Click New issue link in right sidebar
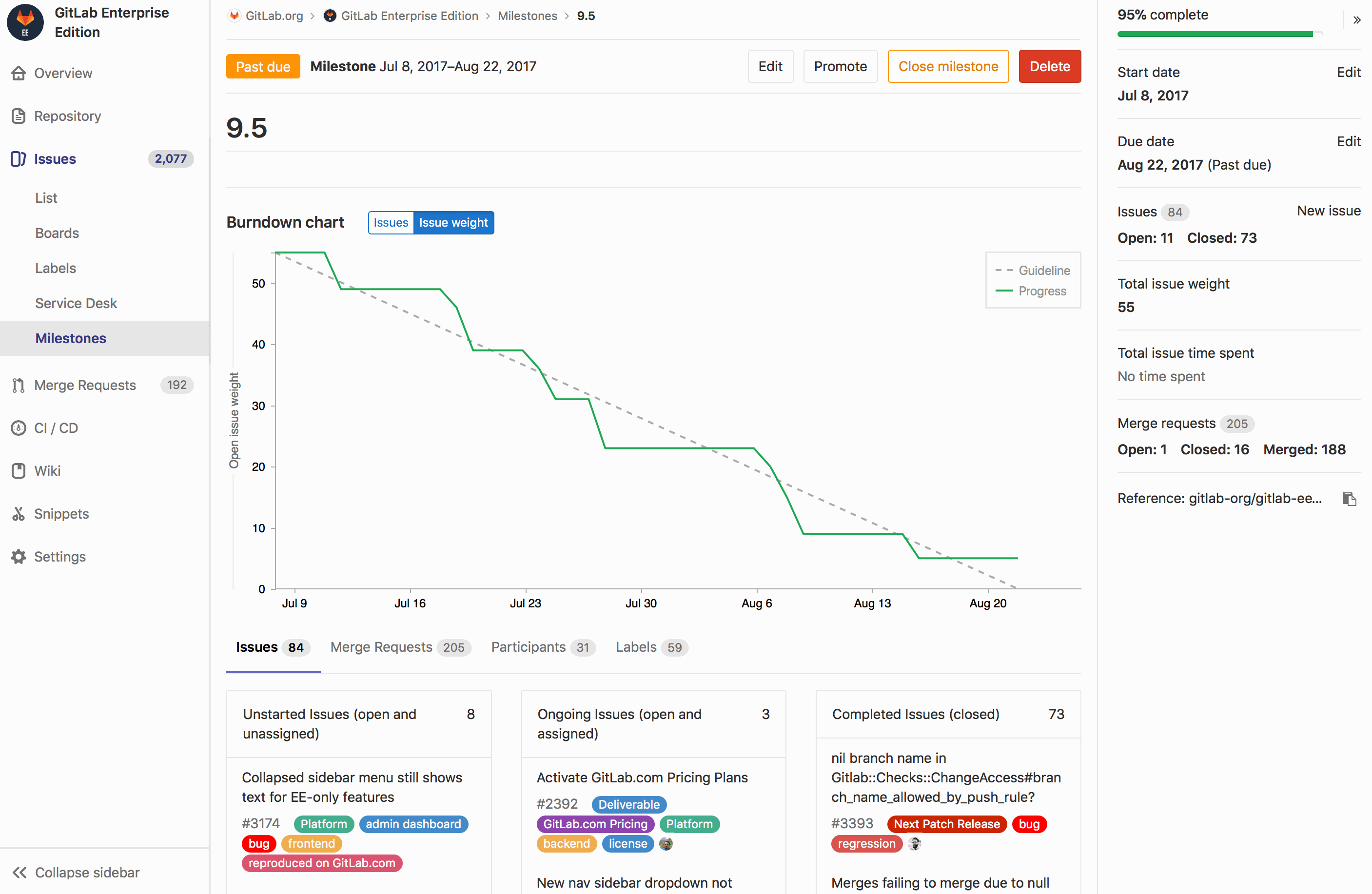The width and height of the screenshot is (1372, 894). click(x=1328, y=211)
